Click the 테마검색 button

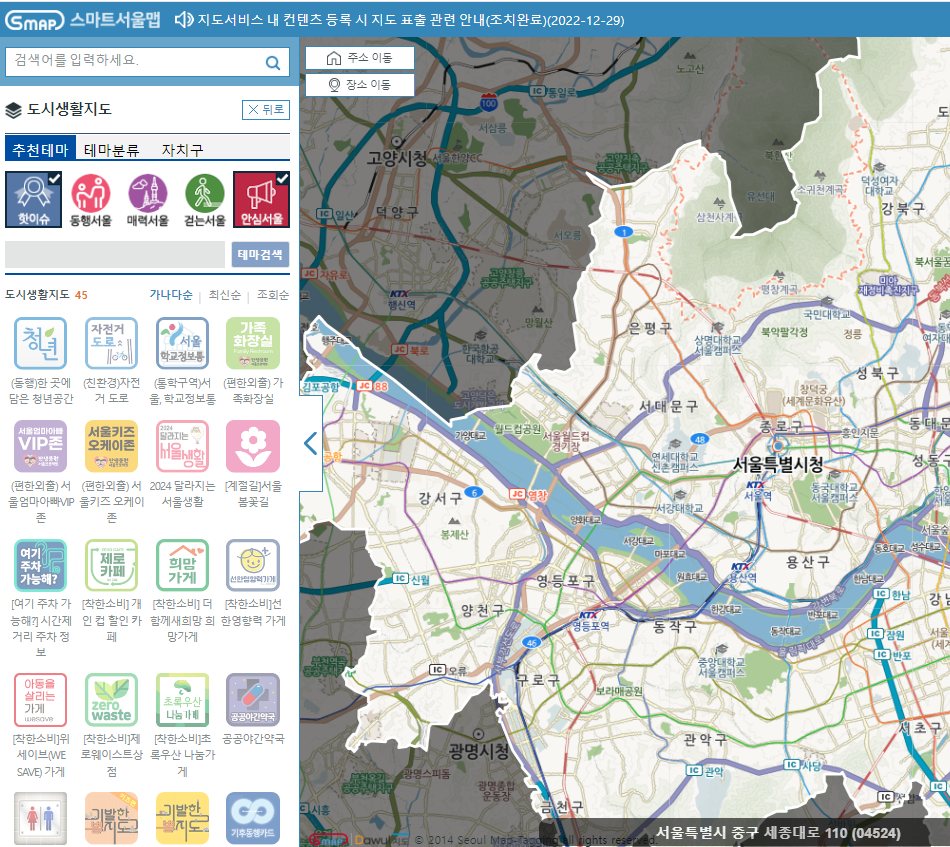[261, 254]
